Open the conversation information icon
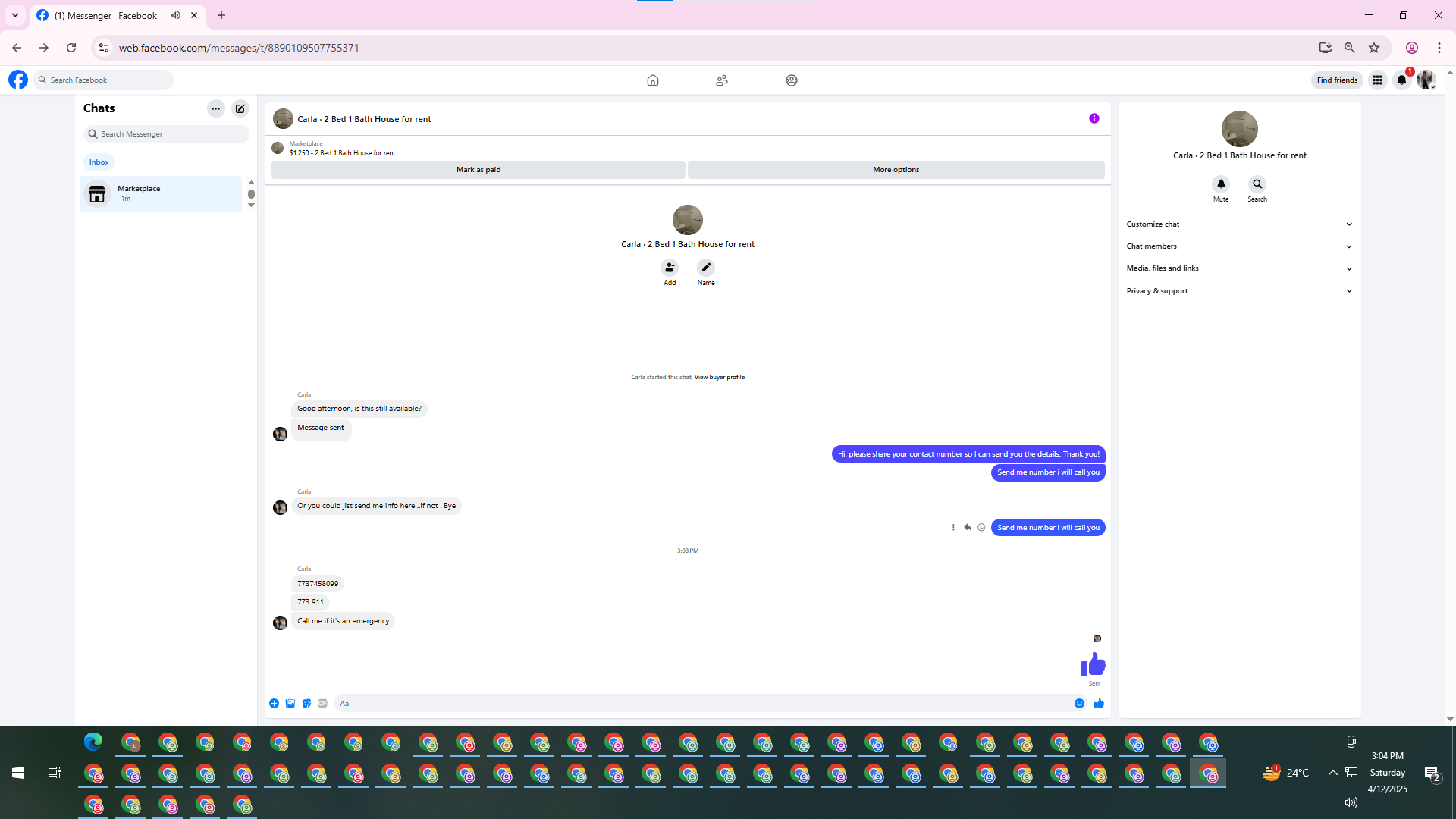This screenshot has height=819, width=1456. click(1094, 118)
